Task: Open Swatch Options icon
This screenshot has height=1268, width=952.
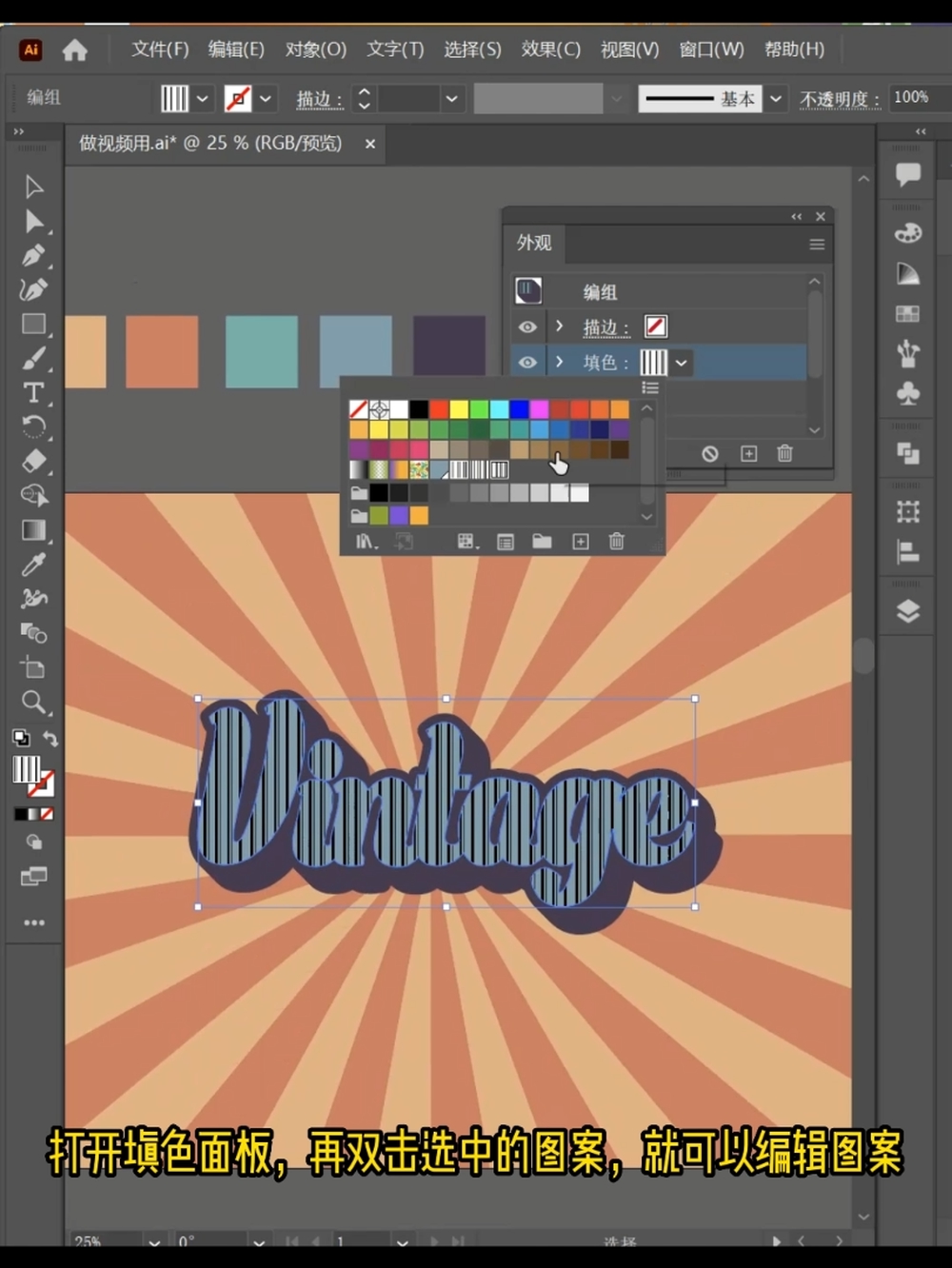Action: [506, 542]
